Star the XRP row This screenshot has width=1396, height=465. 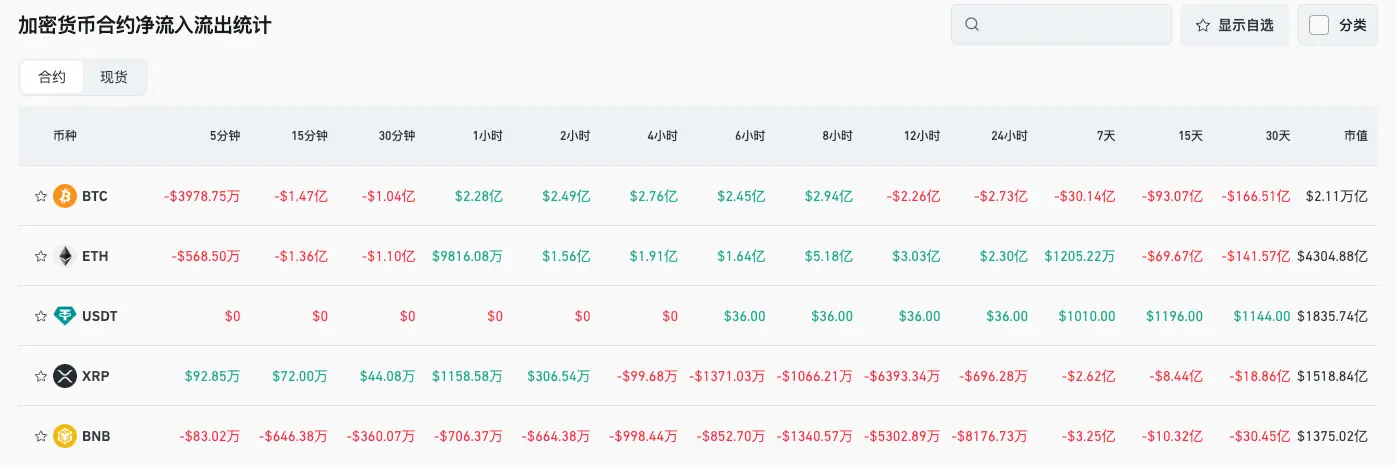41,376
